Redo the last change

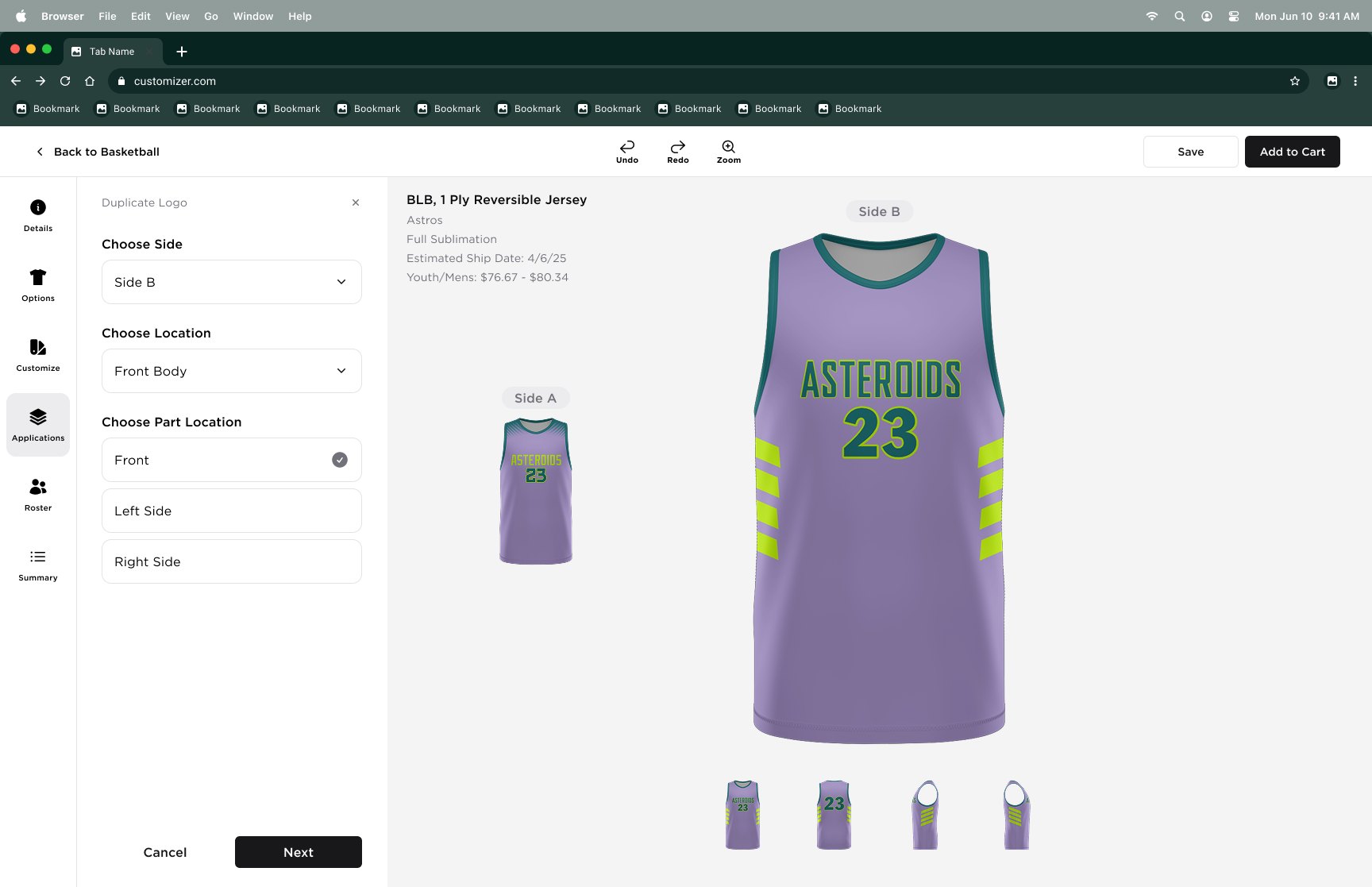pos(678,152)
